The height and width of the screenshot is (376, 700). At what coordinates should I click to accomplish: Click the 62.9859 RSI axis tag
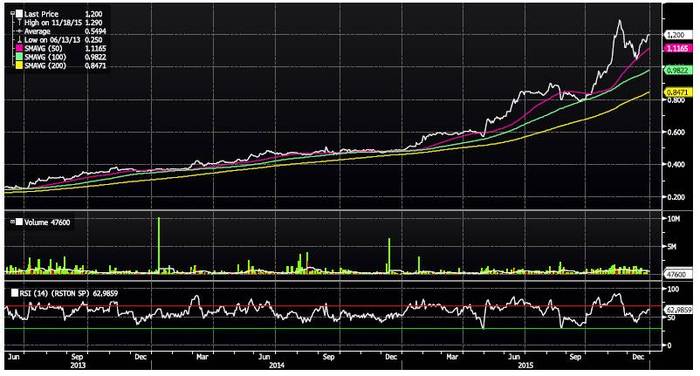pyautogui.click(x=678, y=309)
